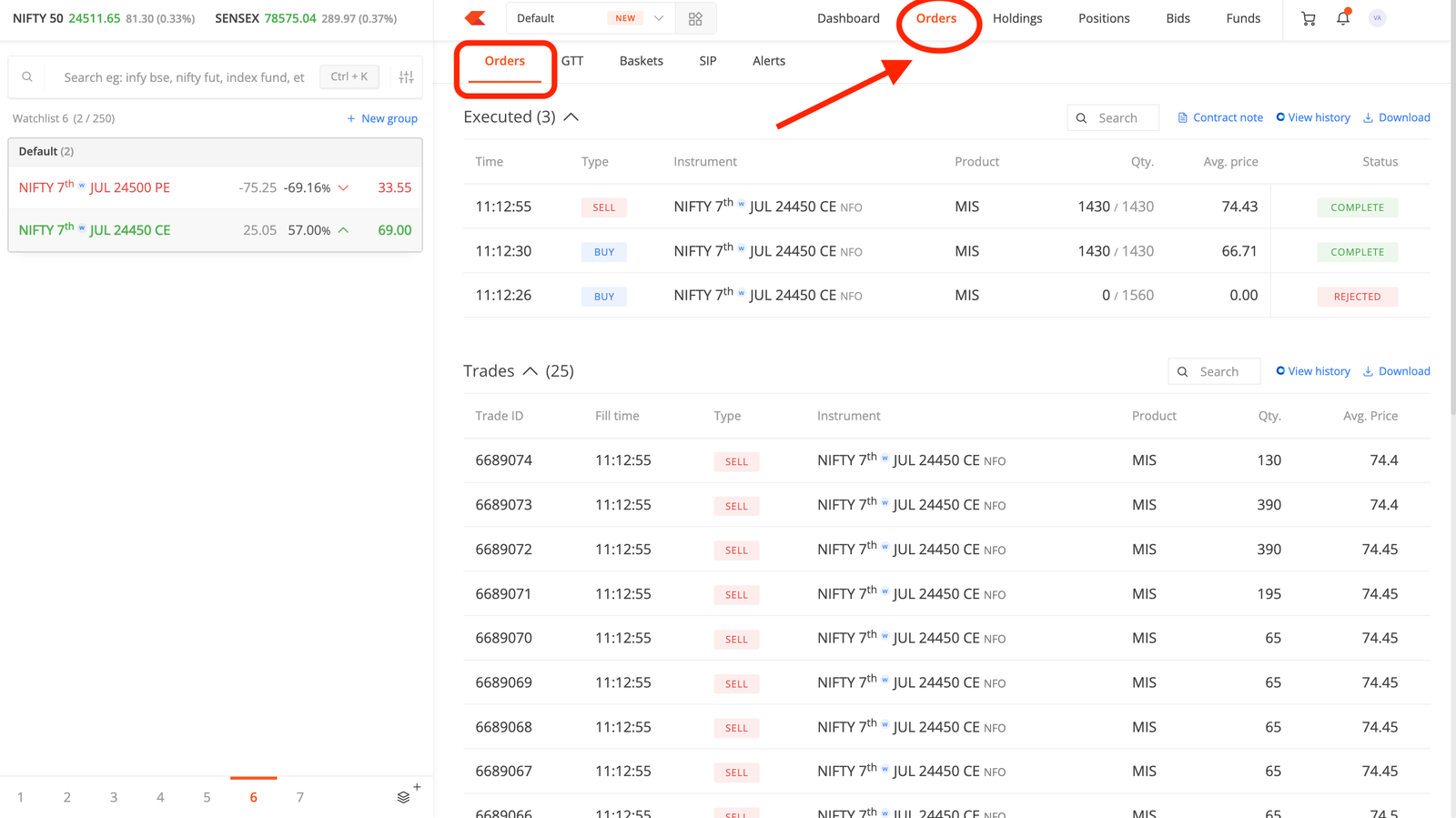Click the Kite logo icon
1456x818 pixels.
coord(475,18)
